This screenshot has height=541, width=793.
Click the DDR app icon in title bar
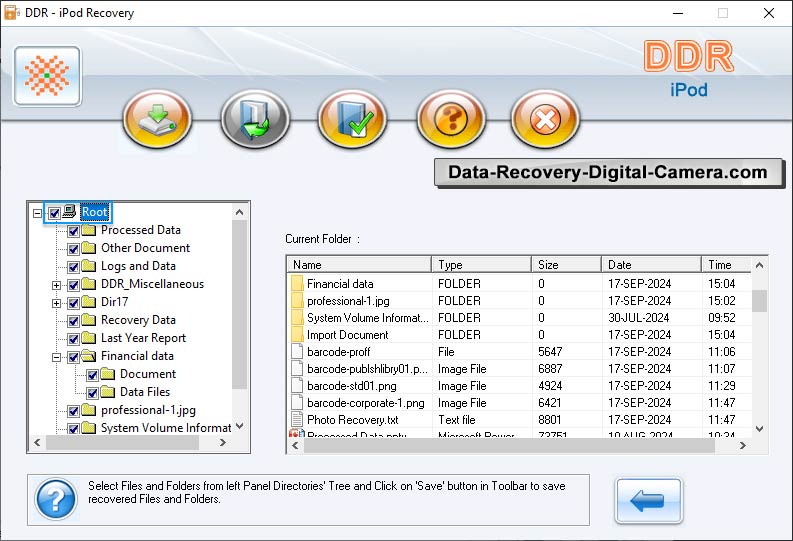tap(12, 13)
